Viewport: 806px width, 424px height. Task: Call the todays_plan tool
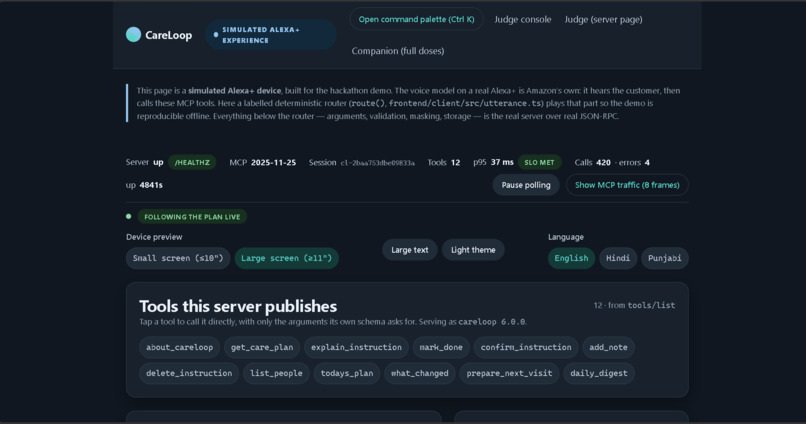pyautogui.click(x=347, y=373)
